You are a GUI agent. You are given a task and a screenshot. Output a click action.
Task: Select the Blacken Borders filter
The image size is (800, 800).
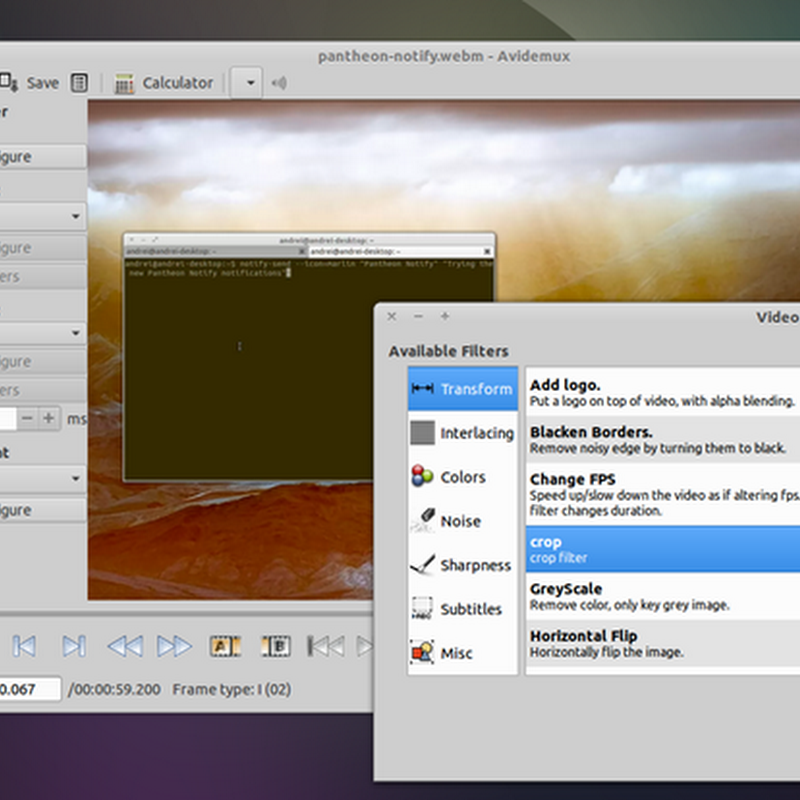coord(663,439)
